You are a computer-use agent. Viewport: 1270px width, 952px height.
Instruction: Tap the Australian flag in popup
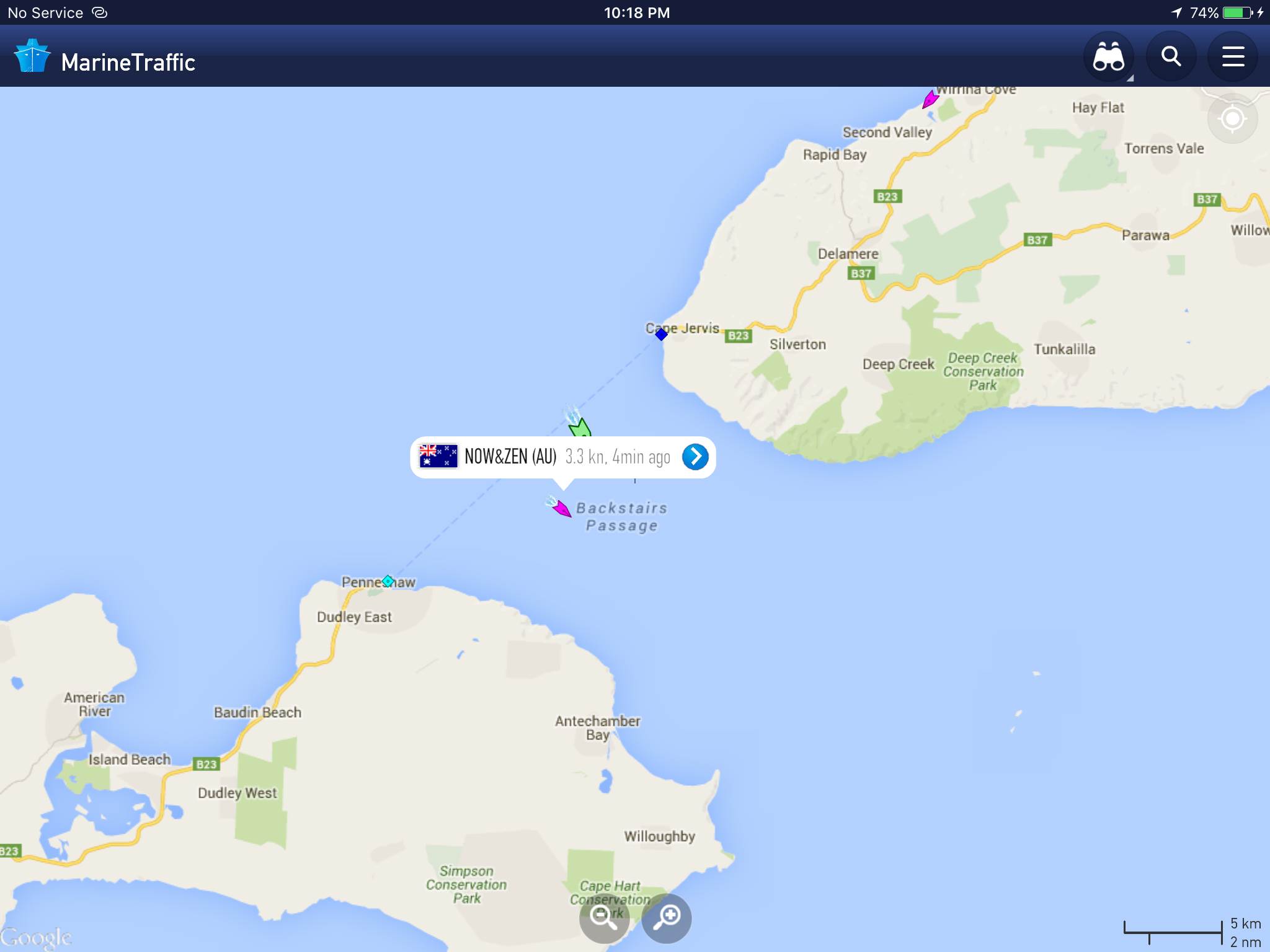[438, 456]
